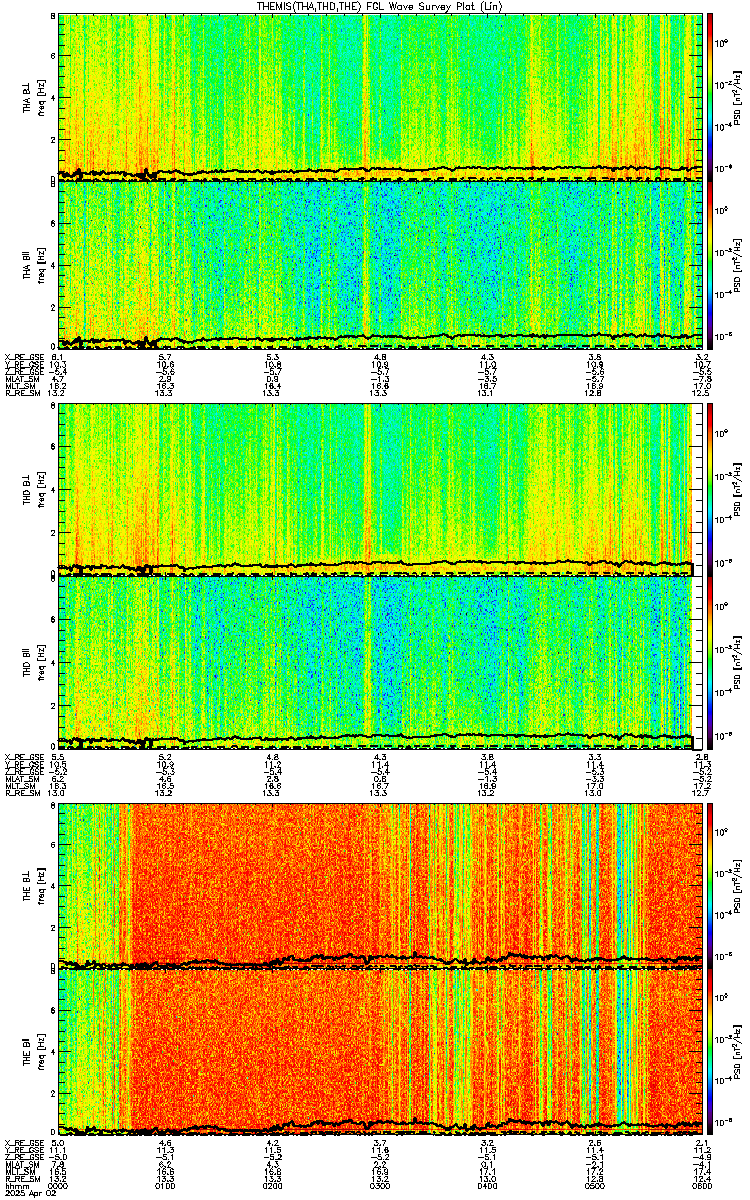The width and height of the screenshot is (750, 1200).
Task: Click the PSD color bar beside THA B-perpendicular panel
Action: [710, 96]
